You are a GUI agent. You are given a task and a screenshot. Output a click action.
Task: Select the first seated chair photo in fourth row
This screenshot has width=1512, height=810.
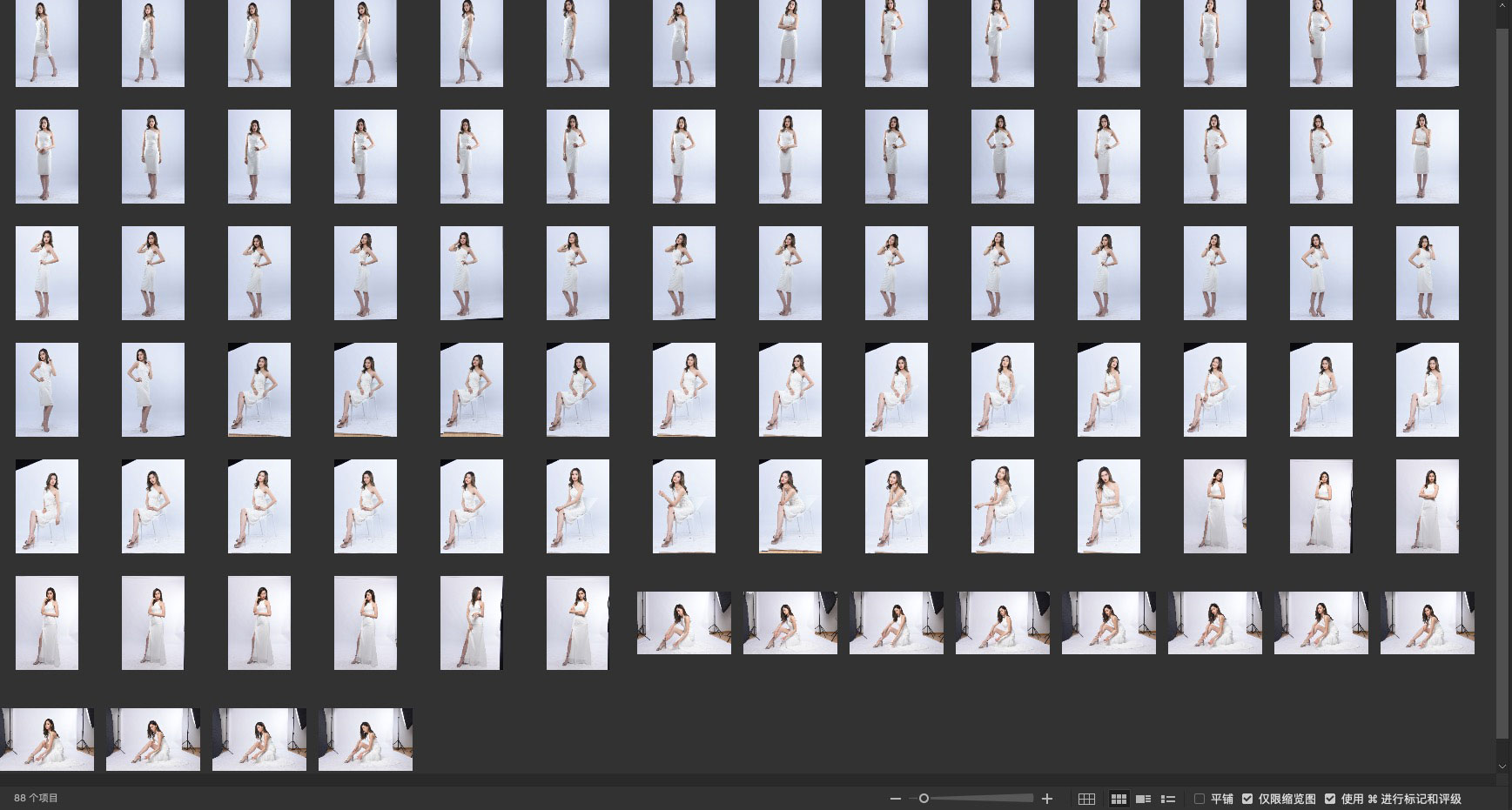(259, 390)
